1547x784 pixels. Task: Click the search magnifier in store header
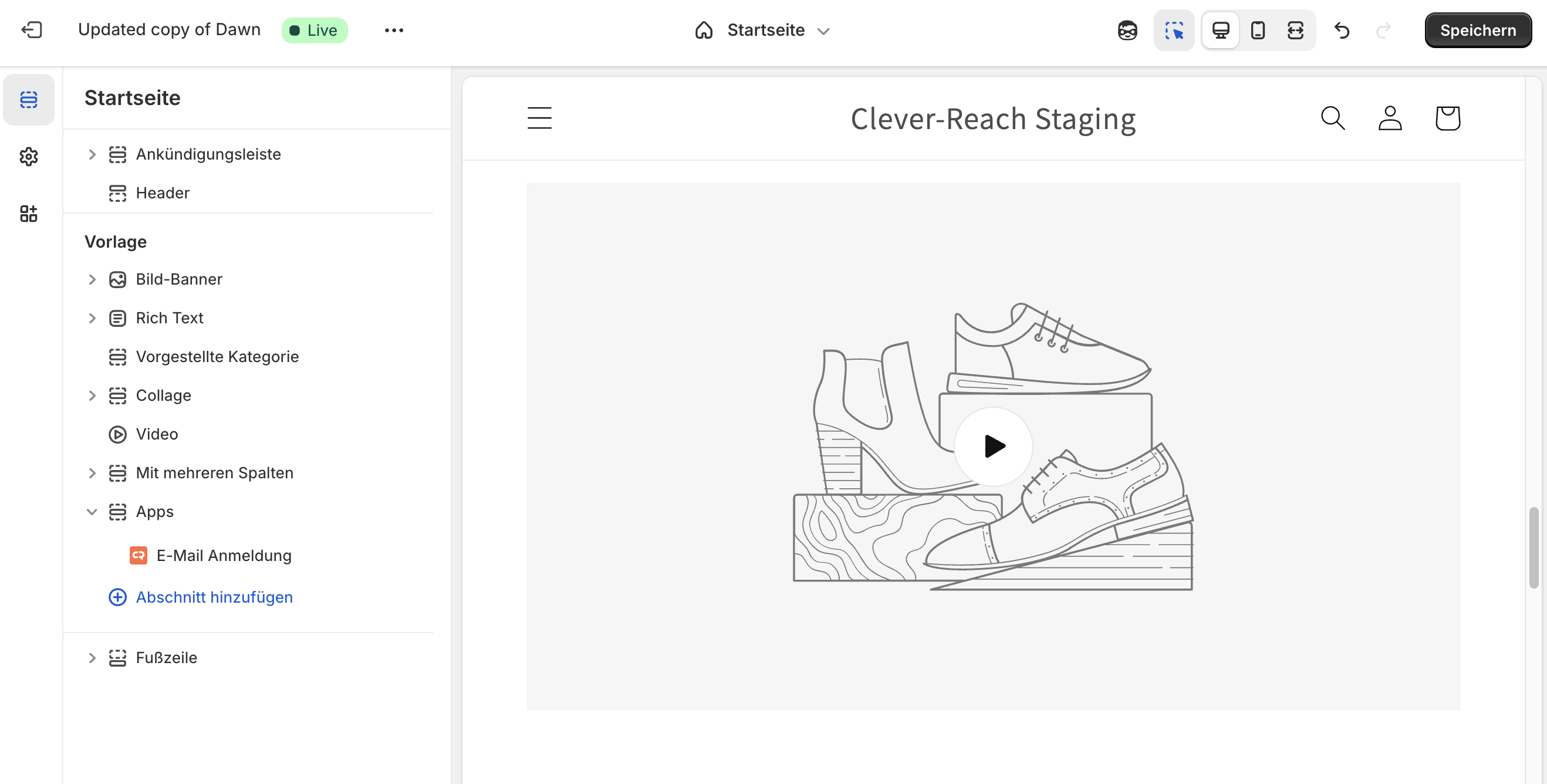click(x=1333, y=118)
